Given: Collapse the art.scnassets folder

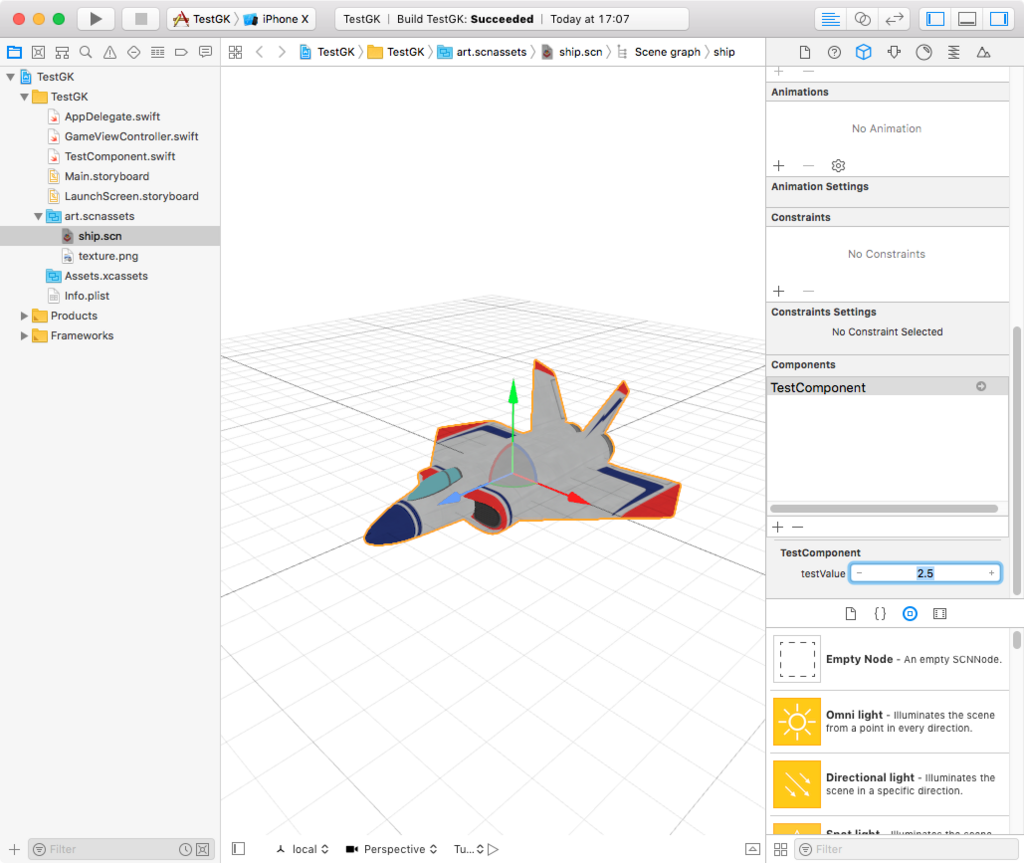Looking at the screenshot, I should [38, 216].
